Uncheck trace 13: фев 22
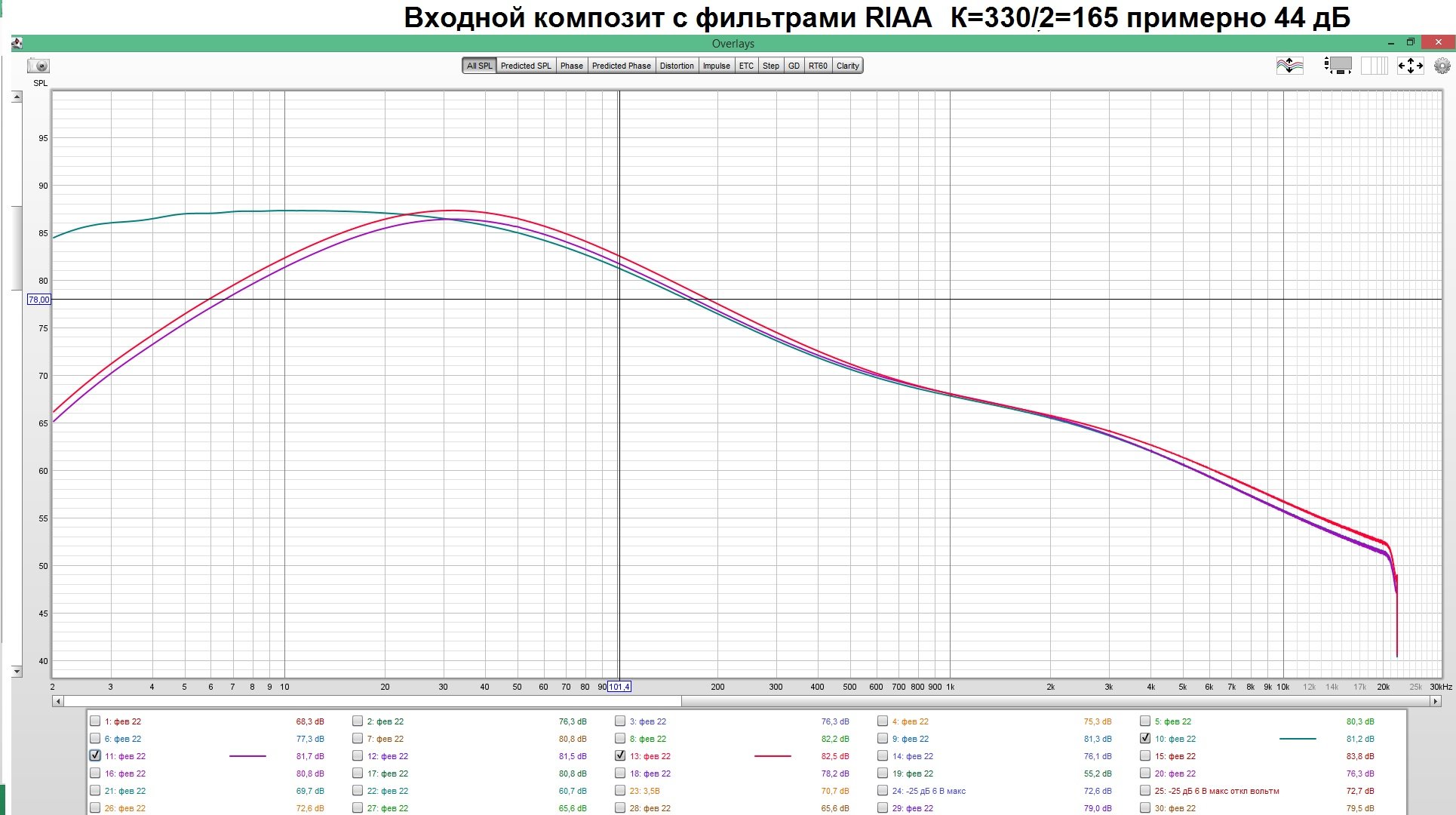 (620, 755)
